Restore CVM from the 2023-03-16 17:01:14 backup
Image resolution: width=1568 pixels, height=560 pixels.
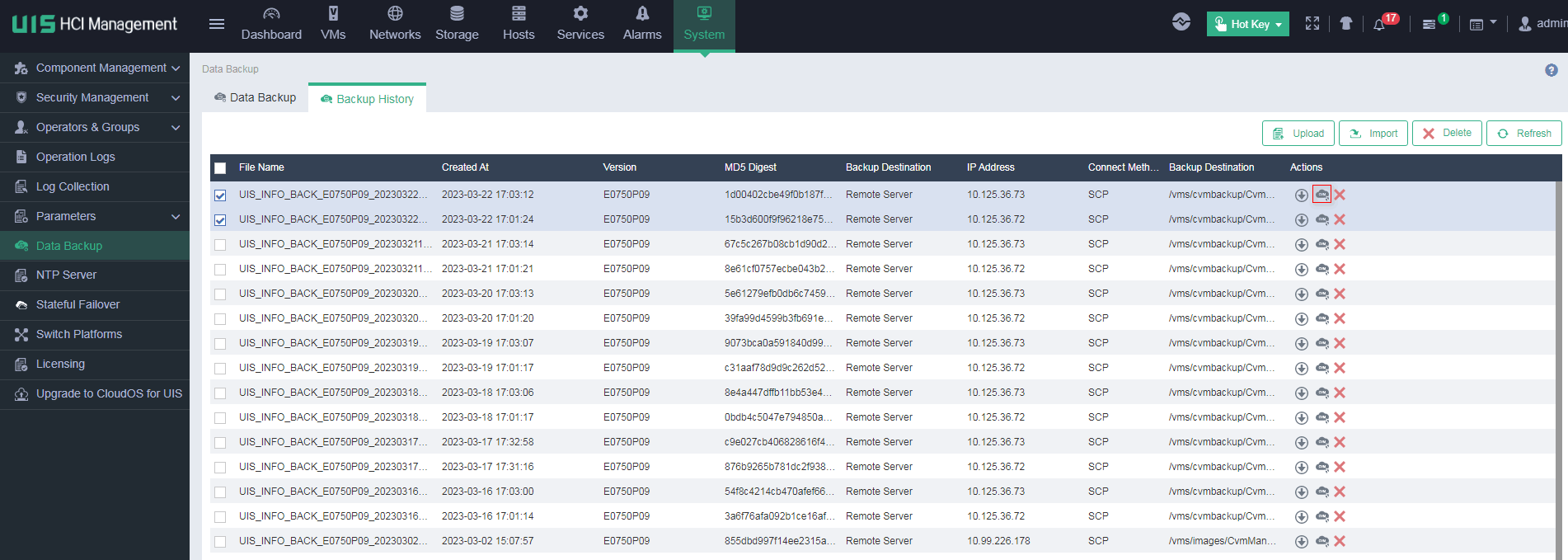[x=1322, y=516]
